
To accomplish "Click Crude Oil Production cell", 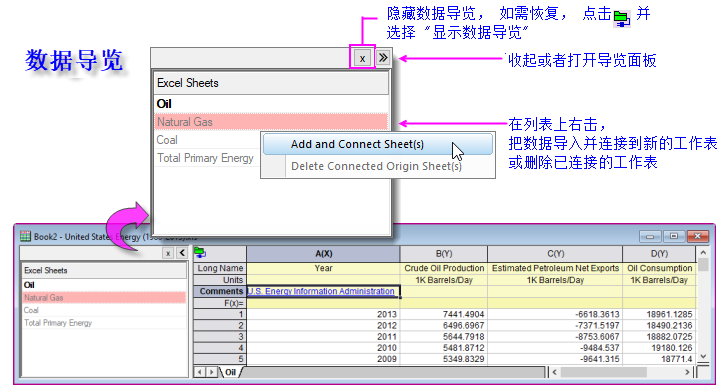I will (444, 268).
